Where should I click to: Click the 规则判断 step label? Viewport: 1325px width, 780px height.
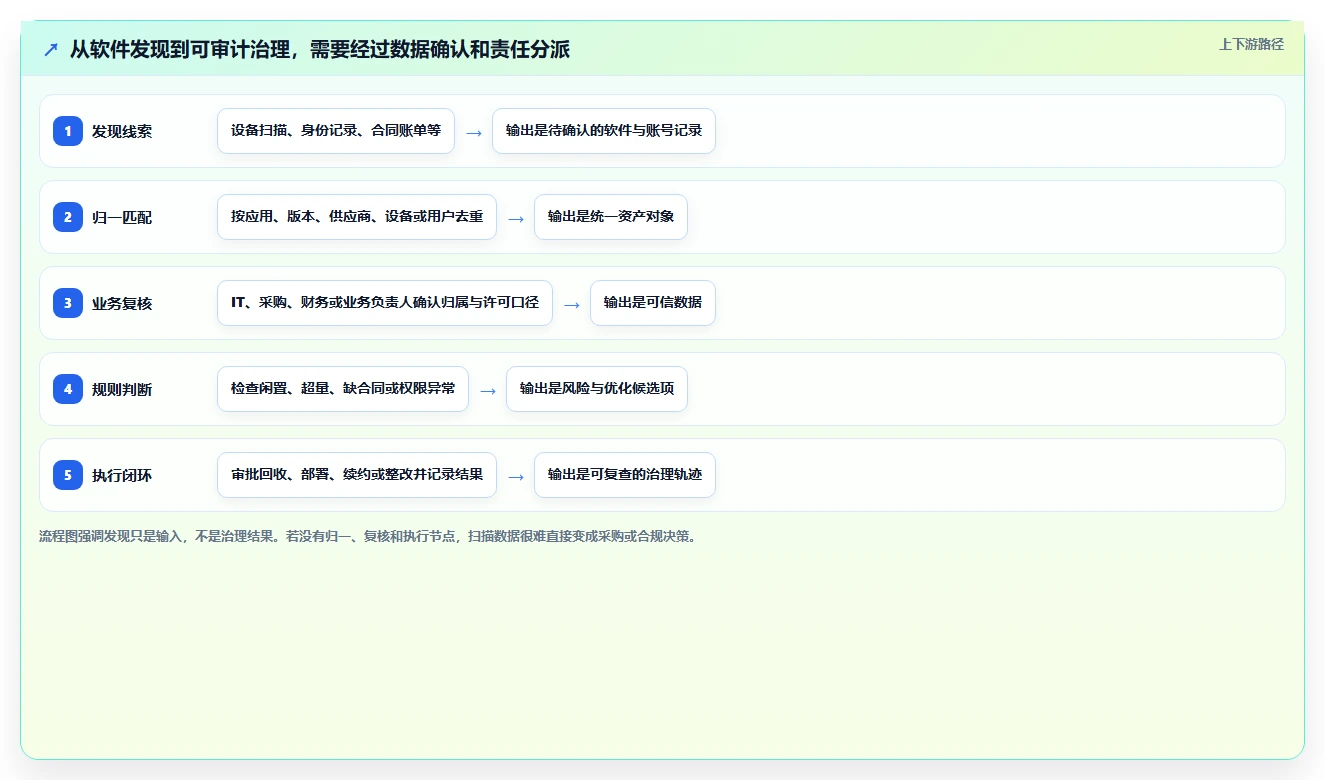pyautogui.click(x=122, y=389)
